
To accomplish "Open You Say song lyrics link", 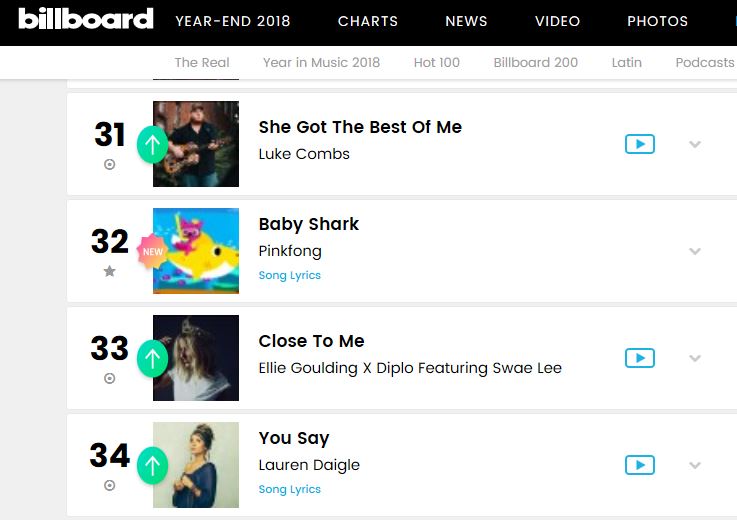I will (289, 489).
